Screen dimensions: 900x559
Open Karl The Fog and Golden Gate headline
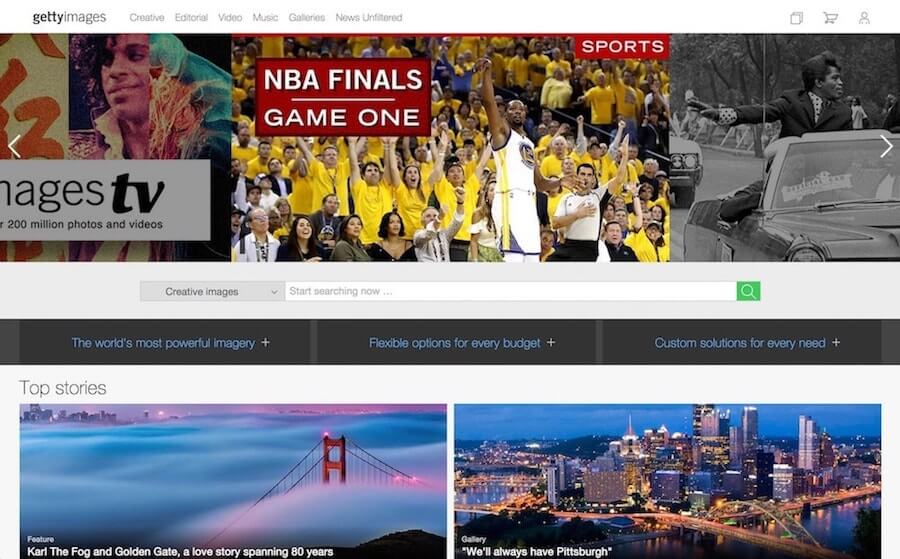[x=180, y=552]
